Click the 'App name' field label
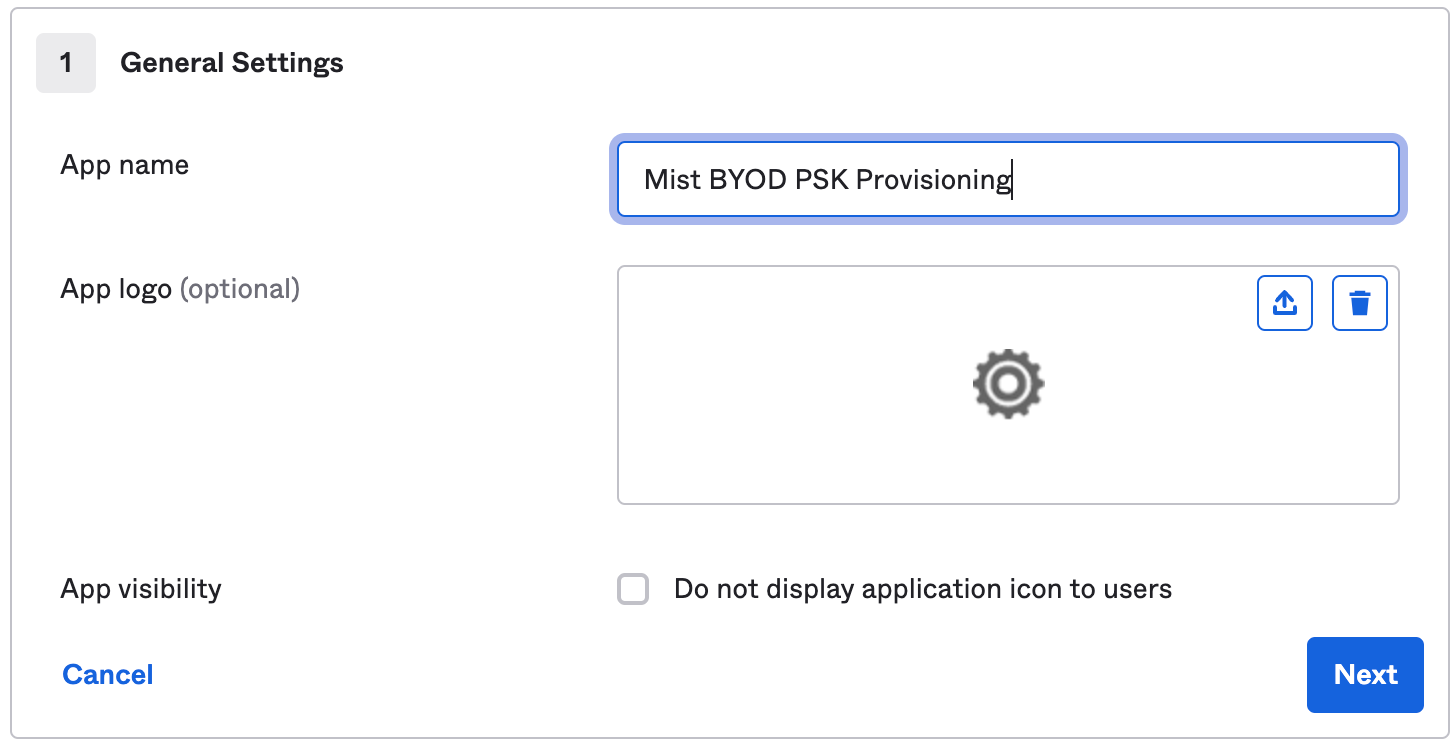 coord(125,165)
